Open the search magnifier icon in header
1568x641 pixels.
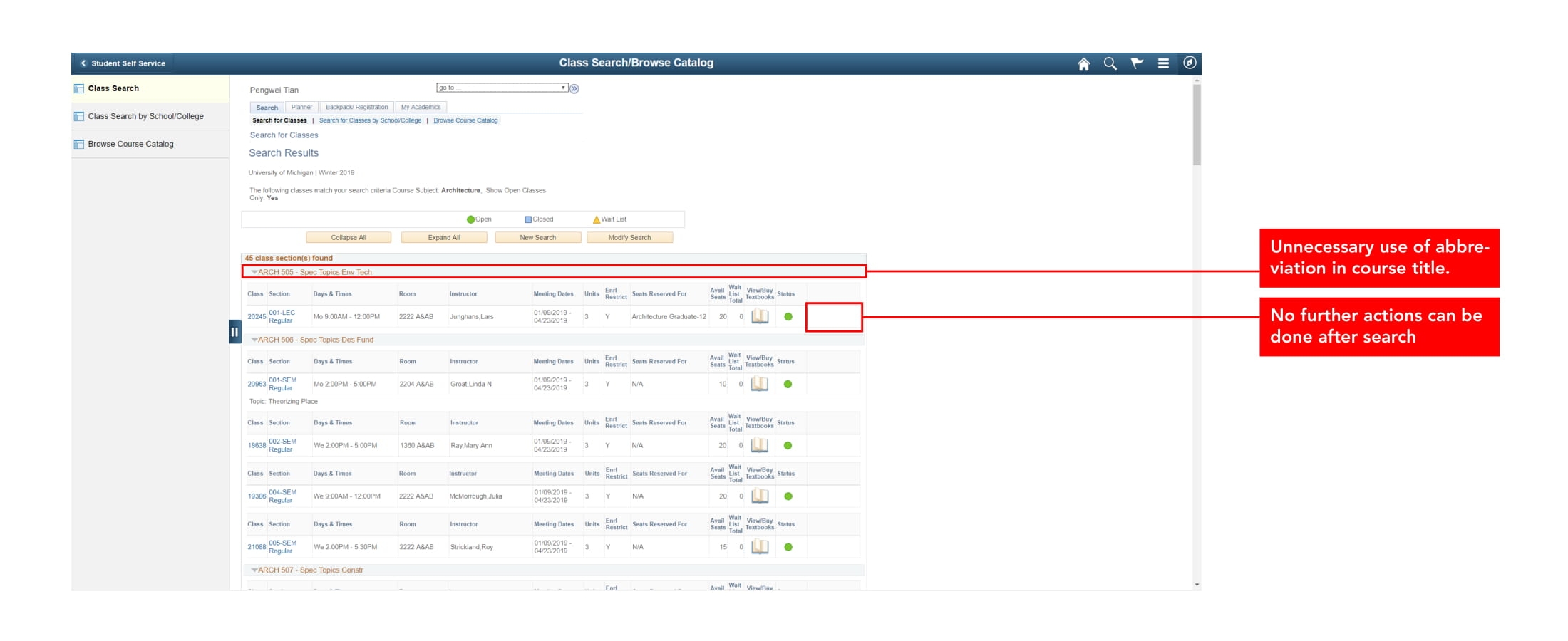pos(1110,63)
